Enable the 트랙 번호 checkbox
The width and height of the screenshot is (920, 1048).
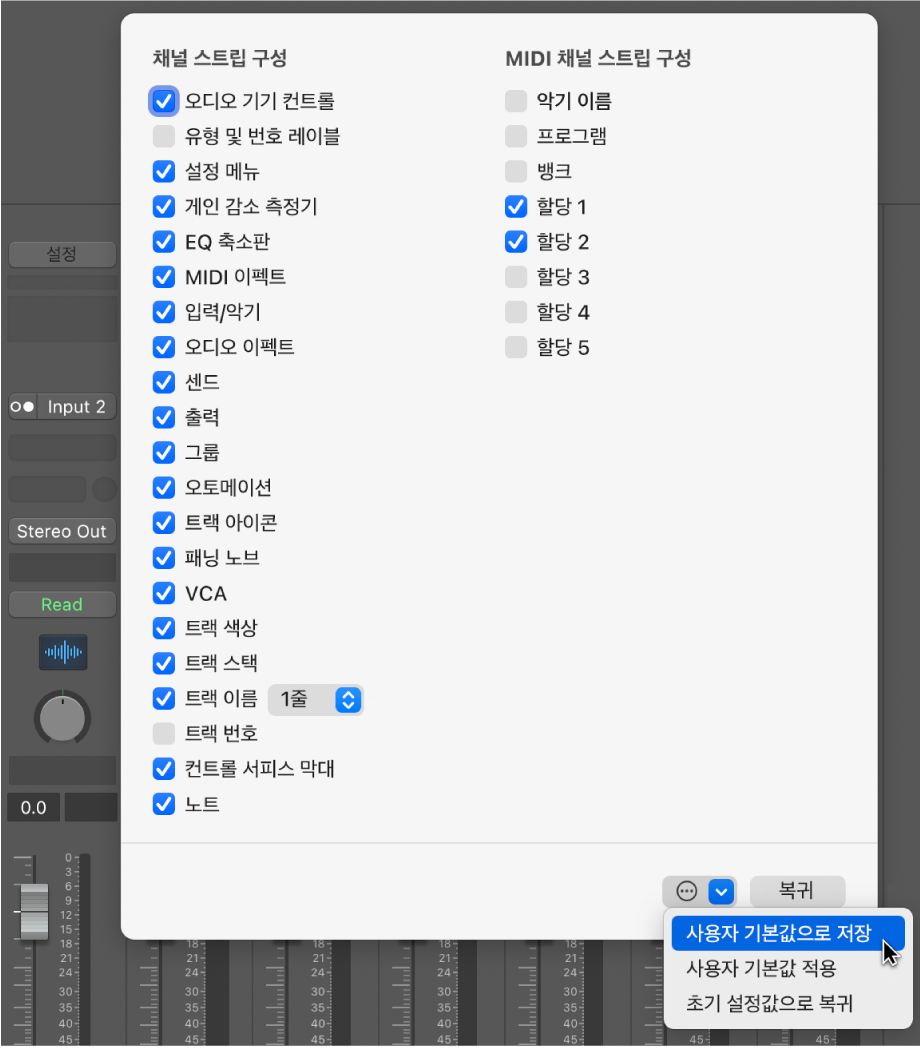coord(164,734)
